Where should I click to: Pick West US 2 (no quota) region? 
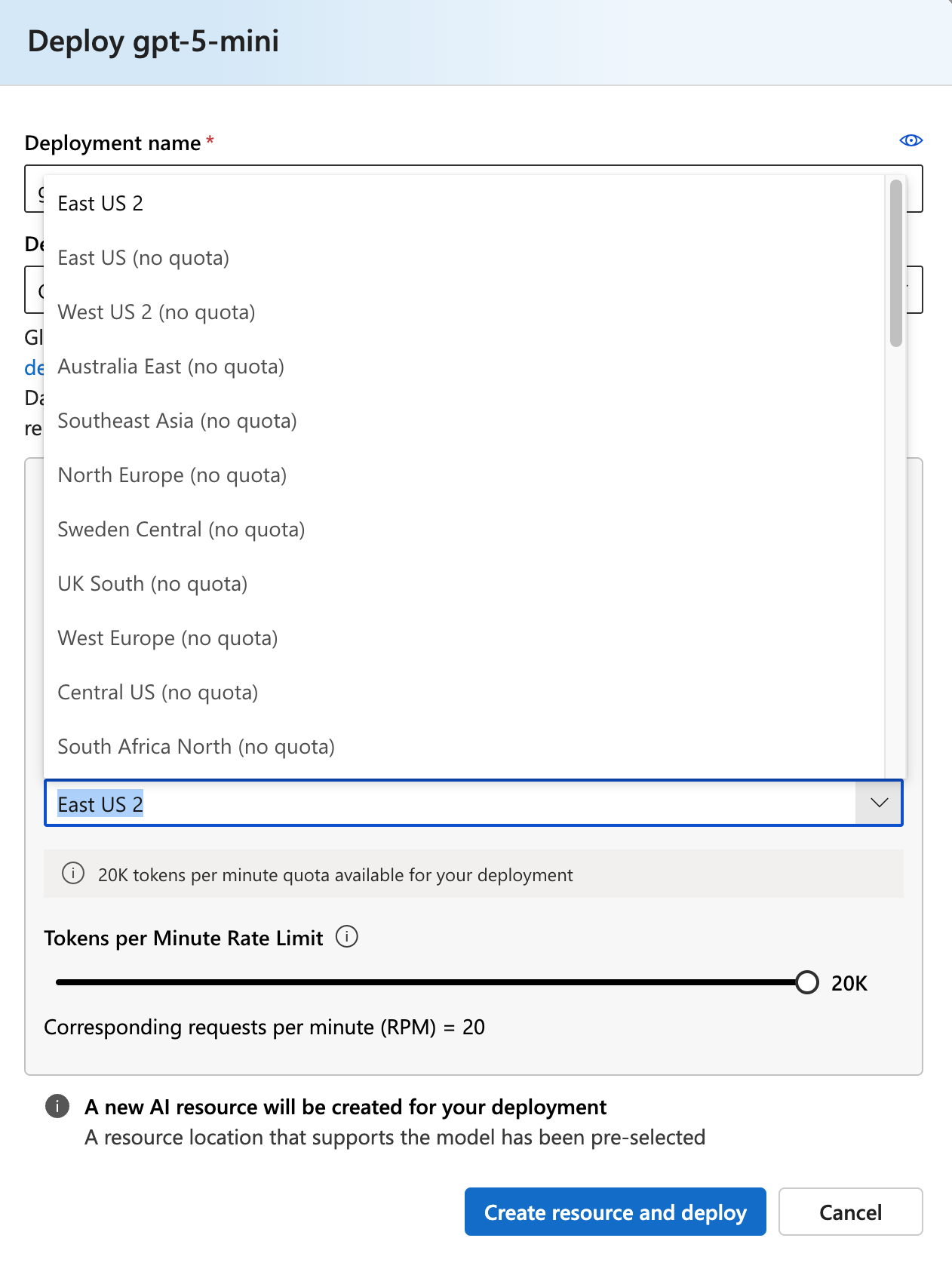[x=464, y=312]
